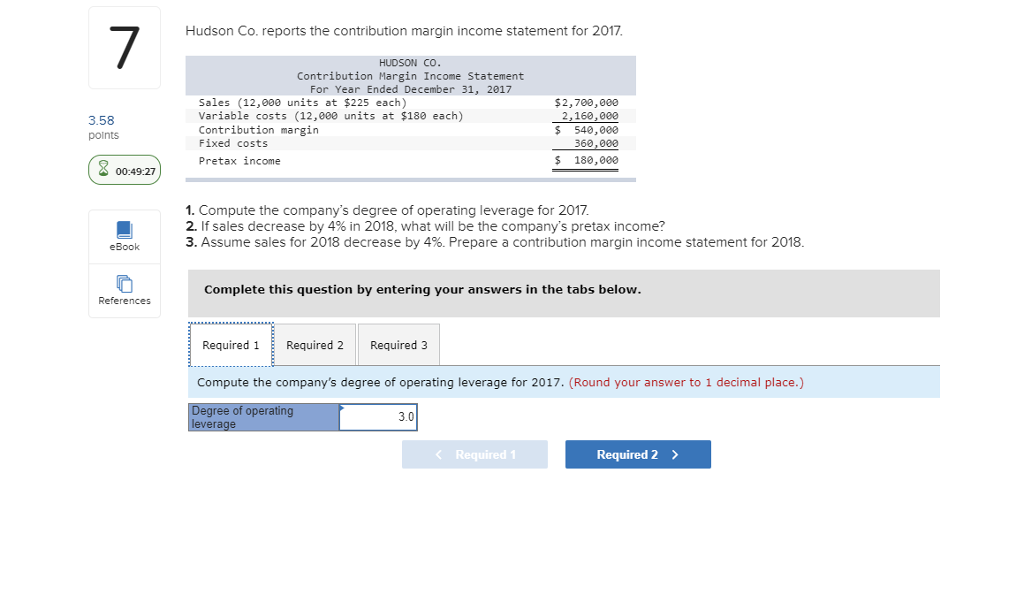Click the disabled Required 1 back button

click(475, 455)
